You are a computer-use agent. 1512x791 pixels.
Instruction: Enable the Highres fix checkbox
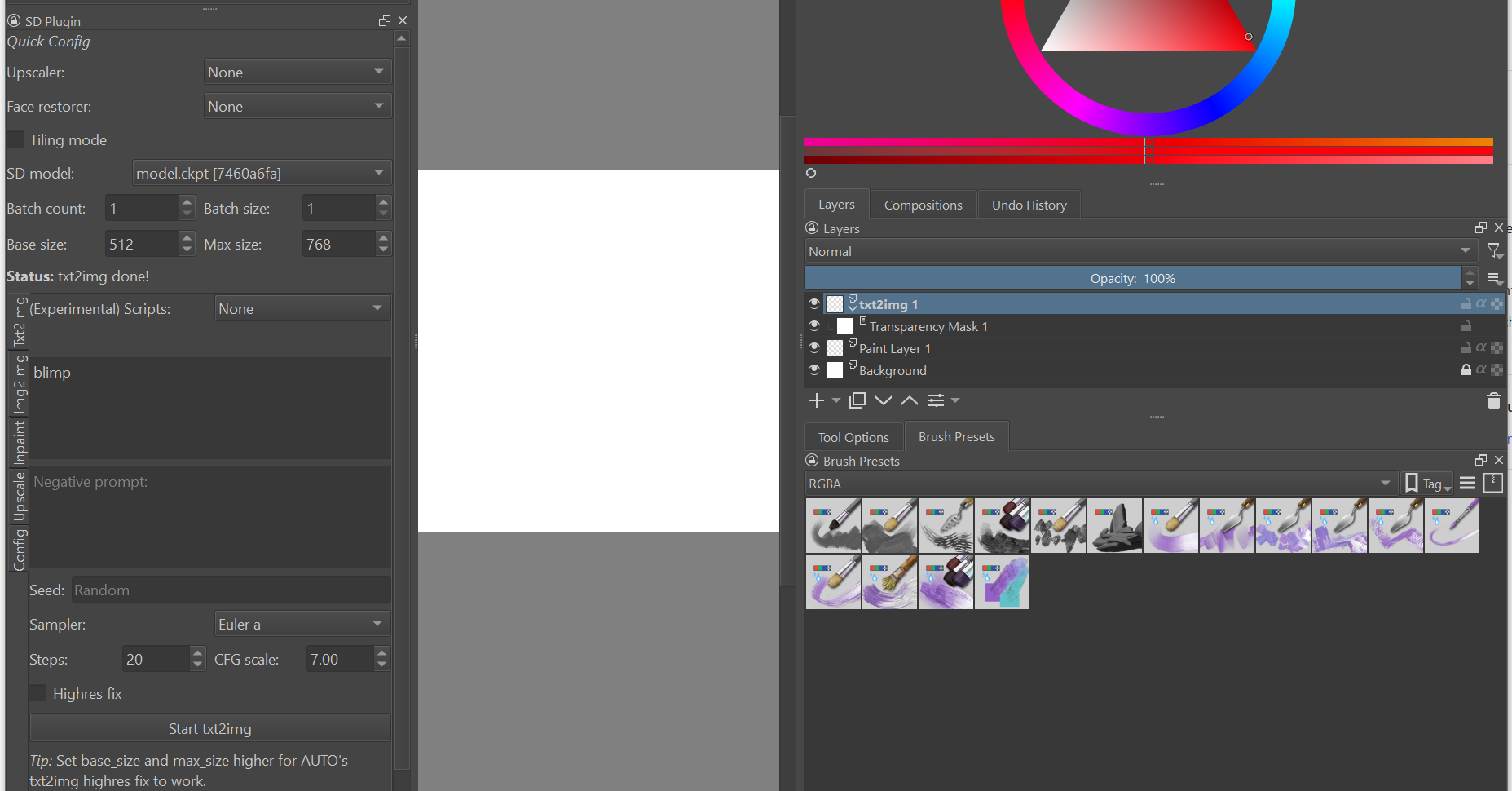[x=38, y=692]
